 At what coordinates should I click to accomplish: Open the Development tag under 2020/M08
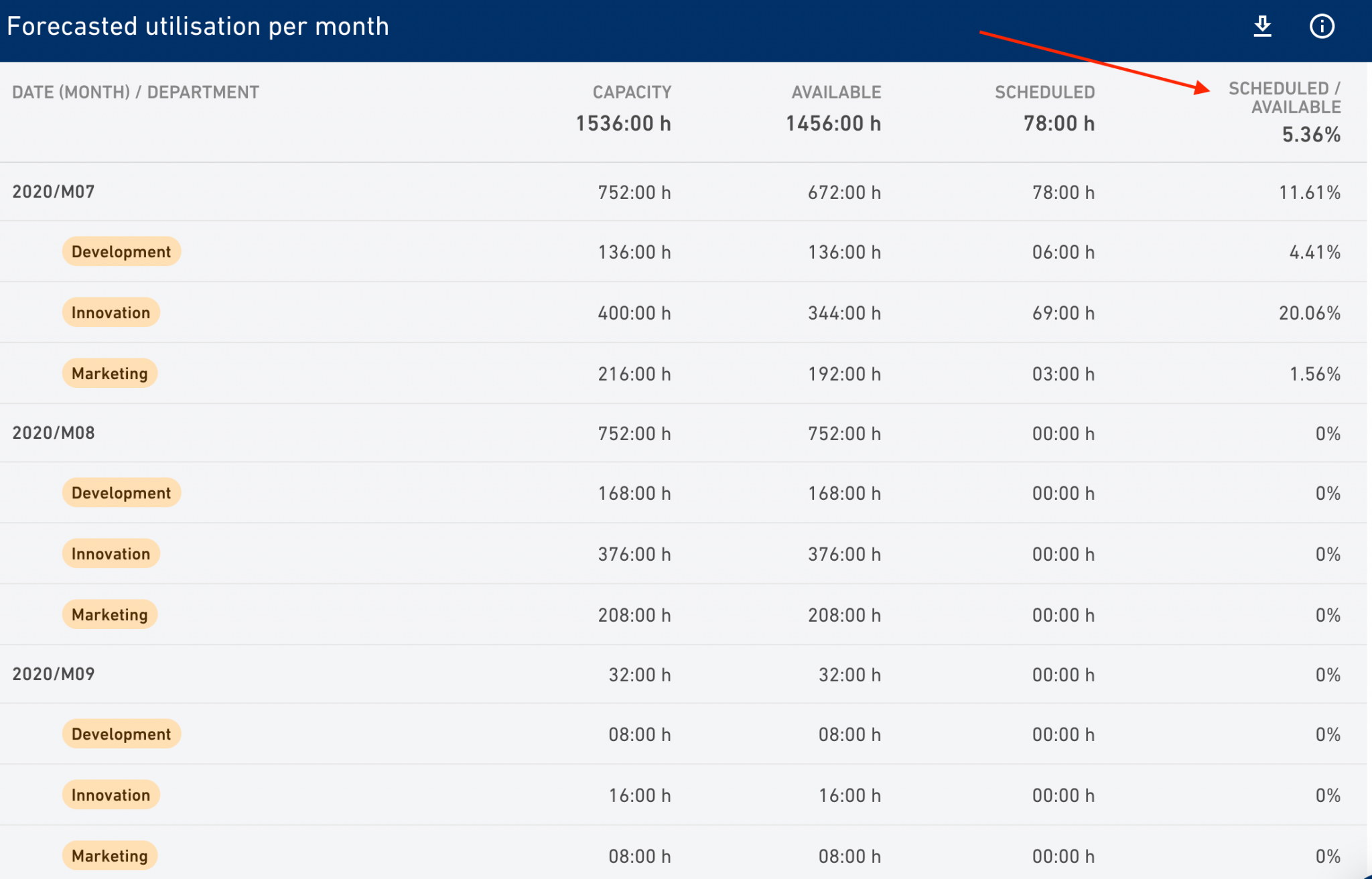click(x=121, y=492)
